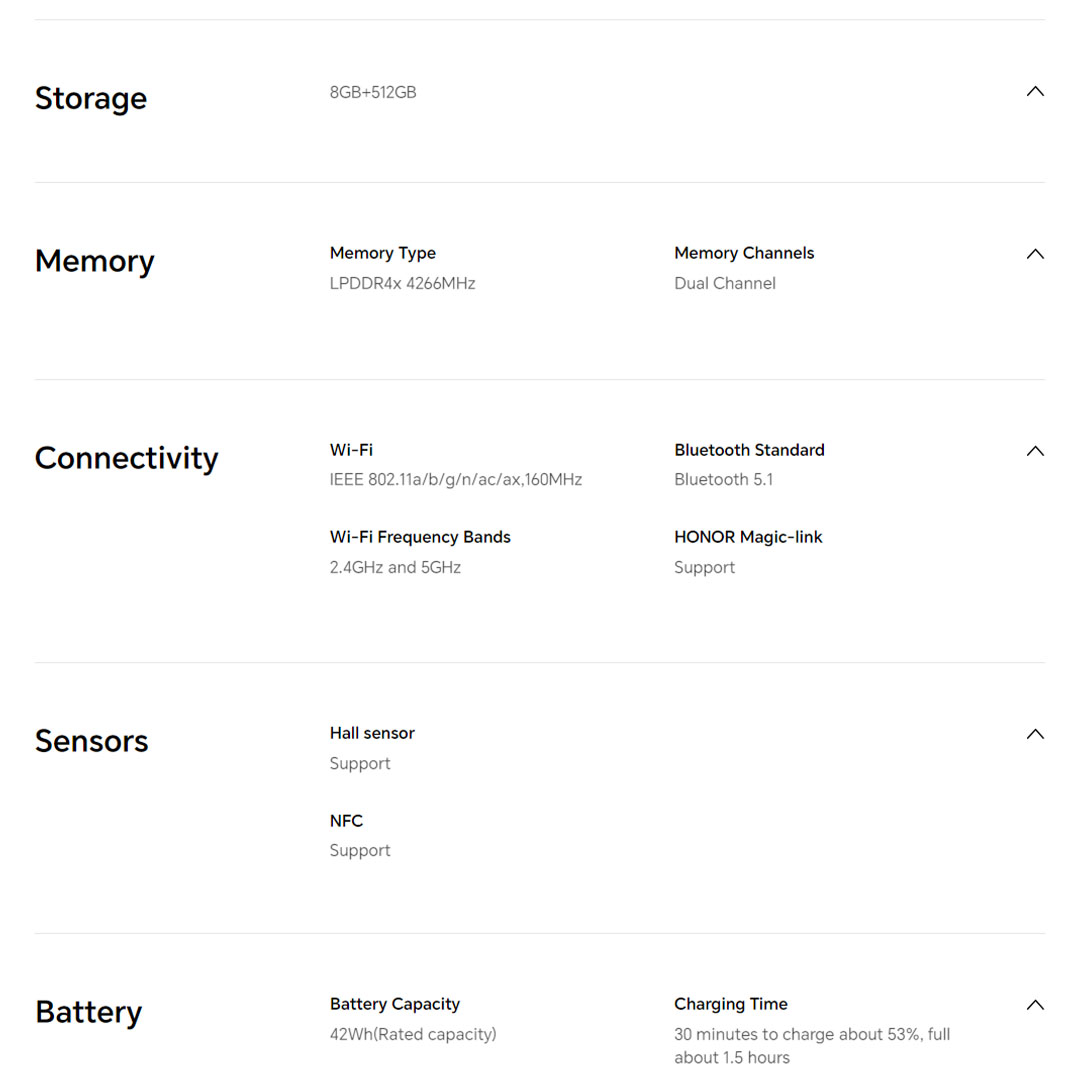Click the Hall sensor label
This screenshot has width=1080, height=1080.
tap(372, 733)
